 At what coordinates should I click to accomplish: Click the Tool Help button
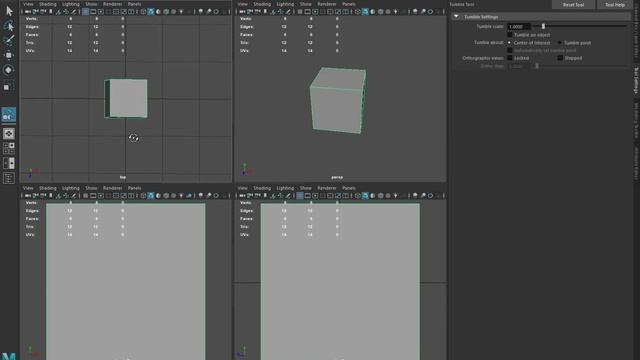(x=615, y=4)
